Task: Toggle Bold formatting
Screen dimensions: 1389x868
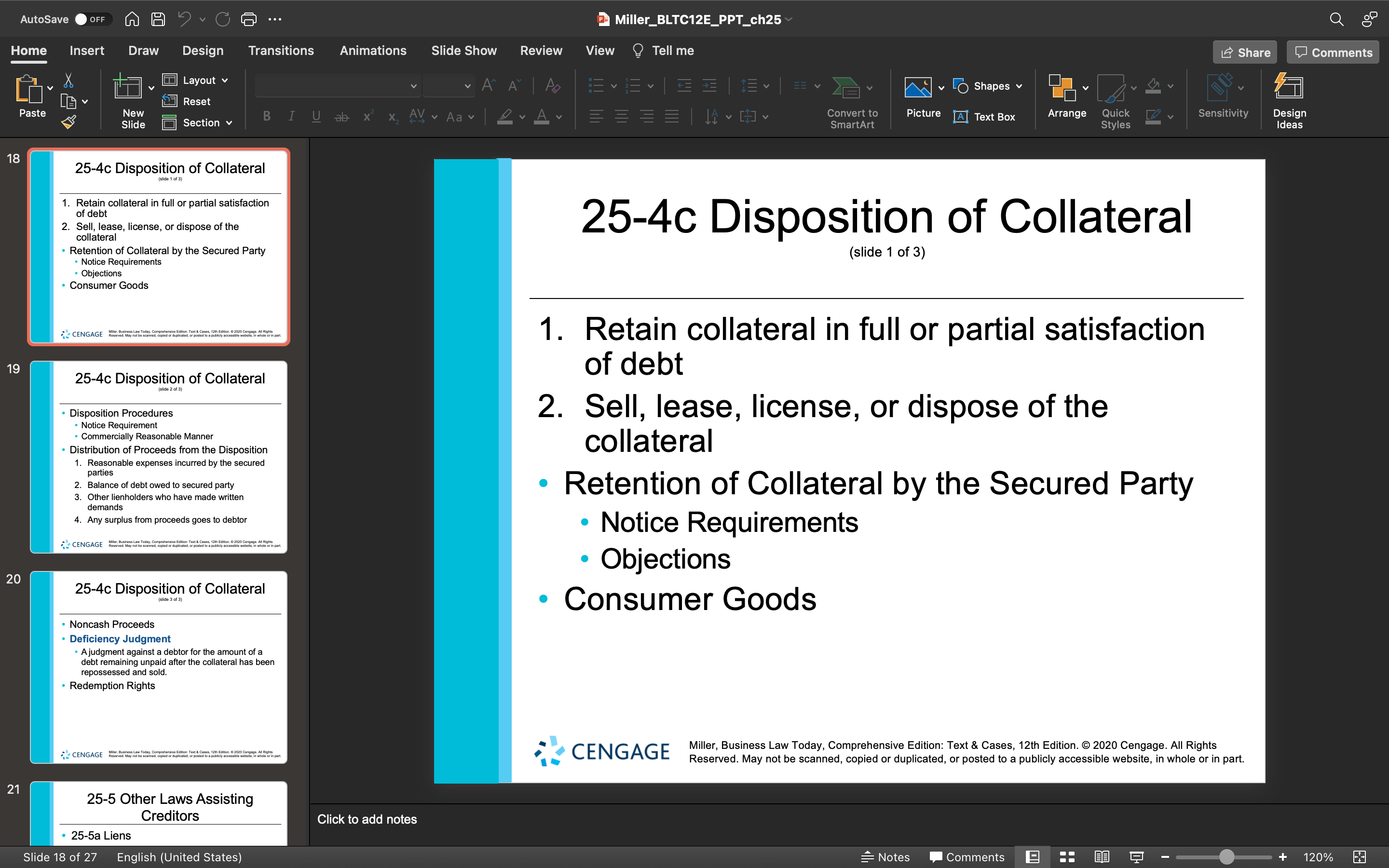Action: [267, 117]
